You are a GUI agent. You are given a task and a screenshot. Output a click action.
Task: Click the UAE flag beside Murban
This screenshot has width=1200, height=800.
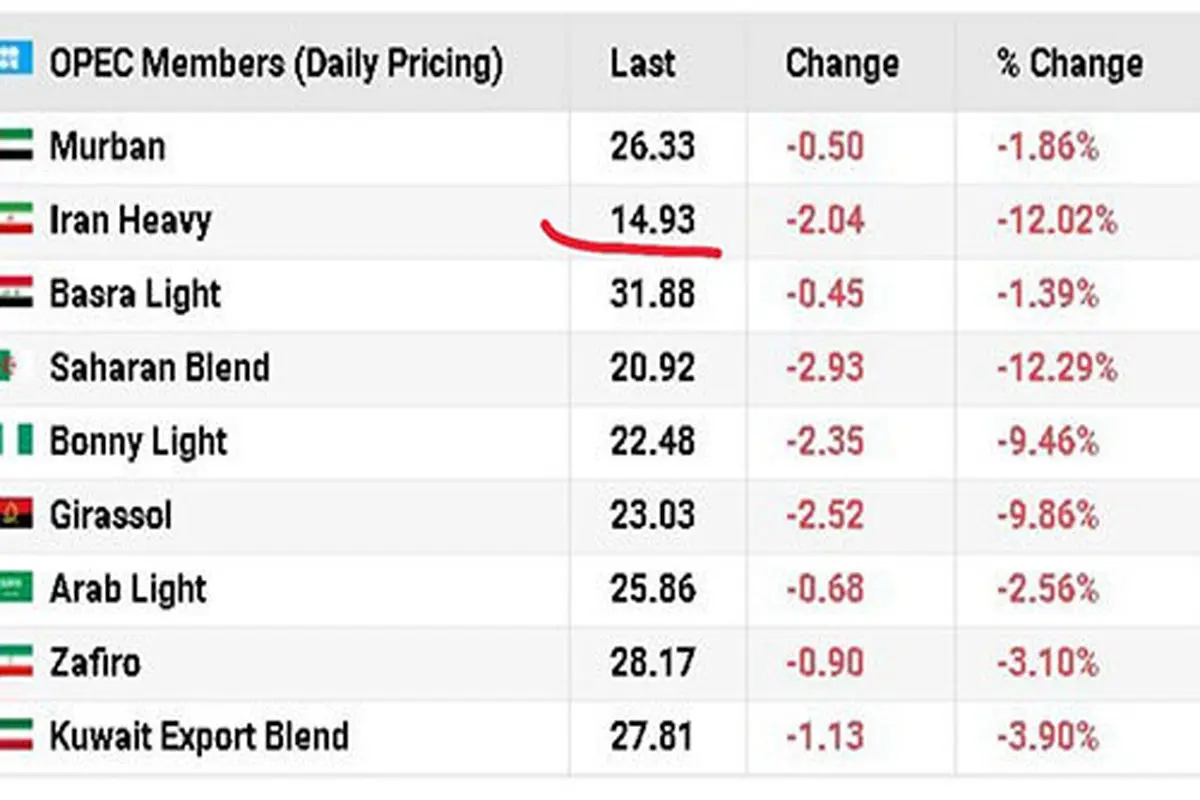coord(16,146)
